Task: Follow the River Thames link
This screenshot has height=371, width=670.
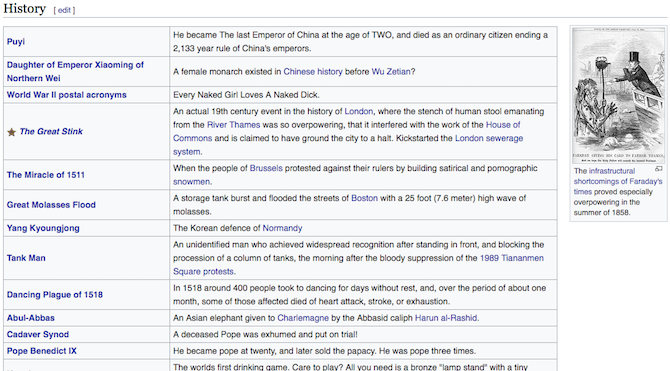Action: pos(233,125)
